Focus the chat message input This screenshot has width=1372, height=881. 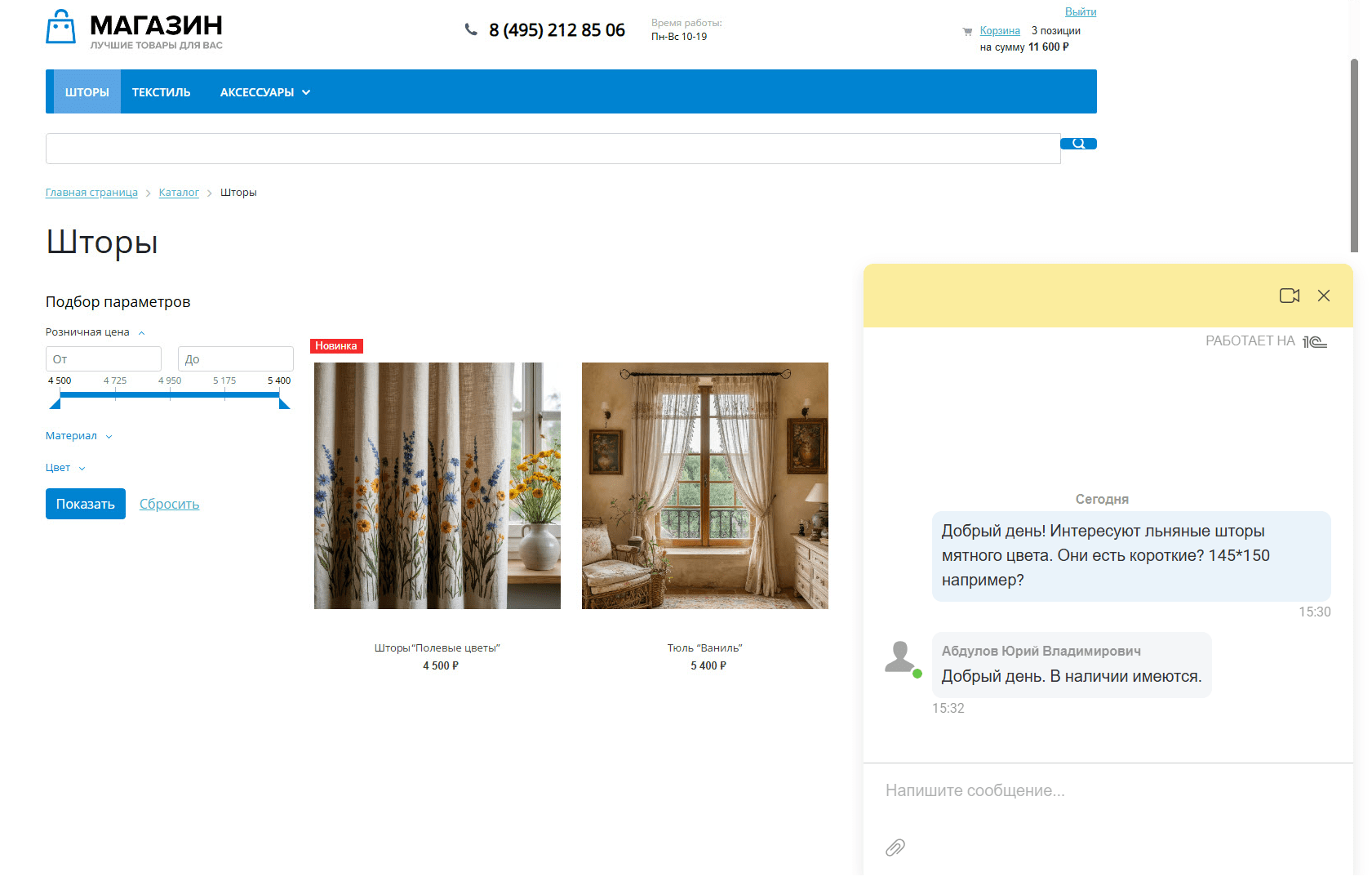pyautogui.click(x=1108, y=790)
